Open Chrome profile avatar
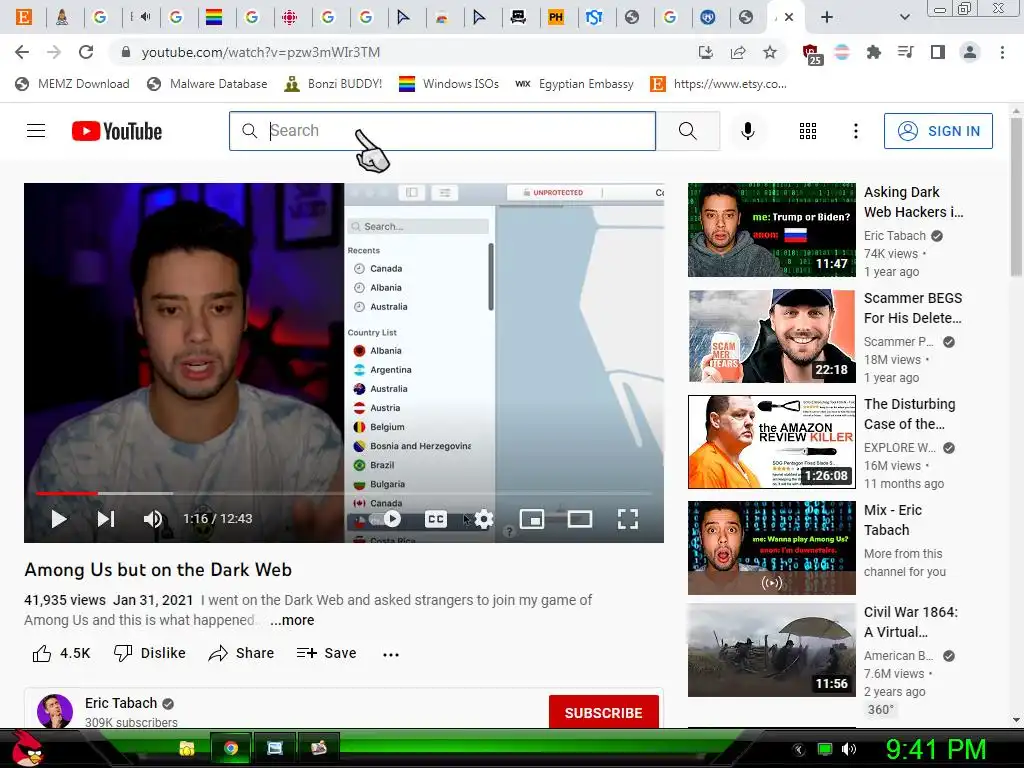1024x768 pixels. click(x=970, y=52)
